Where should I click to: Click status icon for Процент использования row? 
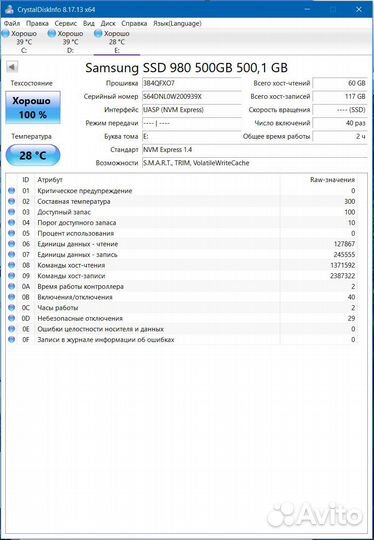pos(12,233)
